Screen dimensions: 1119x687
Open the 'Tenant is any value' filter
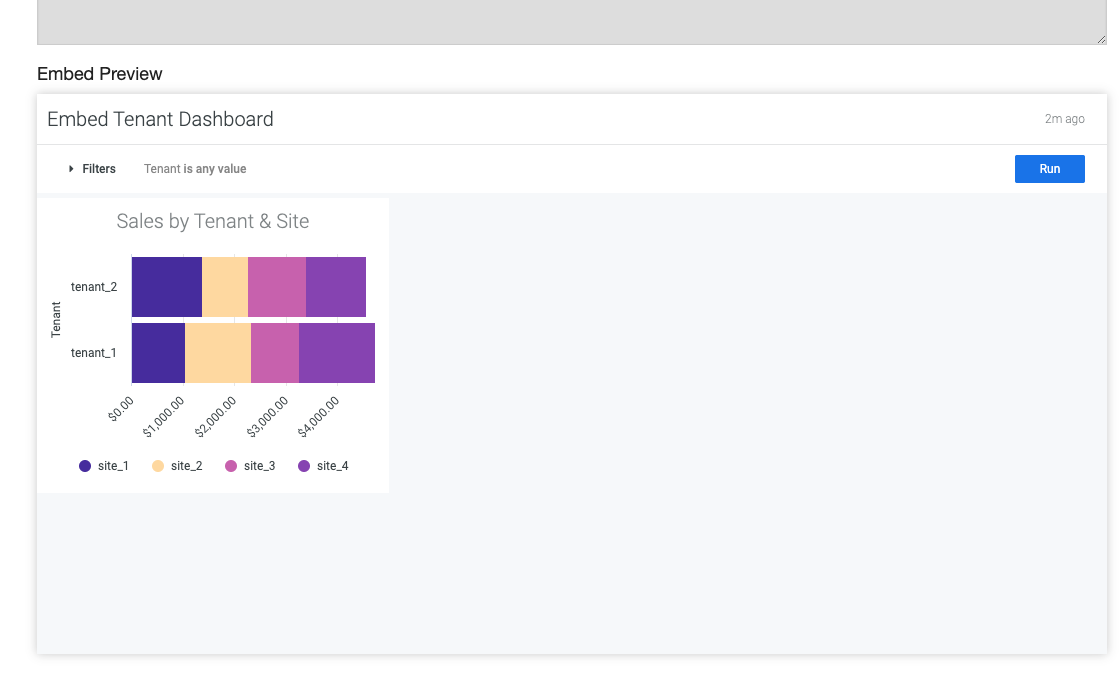click(194, 168)
